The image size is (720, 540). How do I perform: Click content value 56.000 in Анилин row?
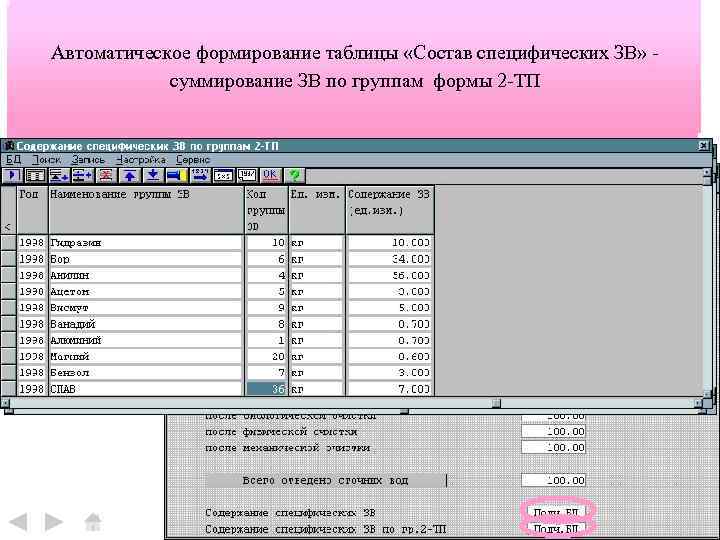click(x=390, y=275)
